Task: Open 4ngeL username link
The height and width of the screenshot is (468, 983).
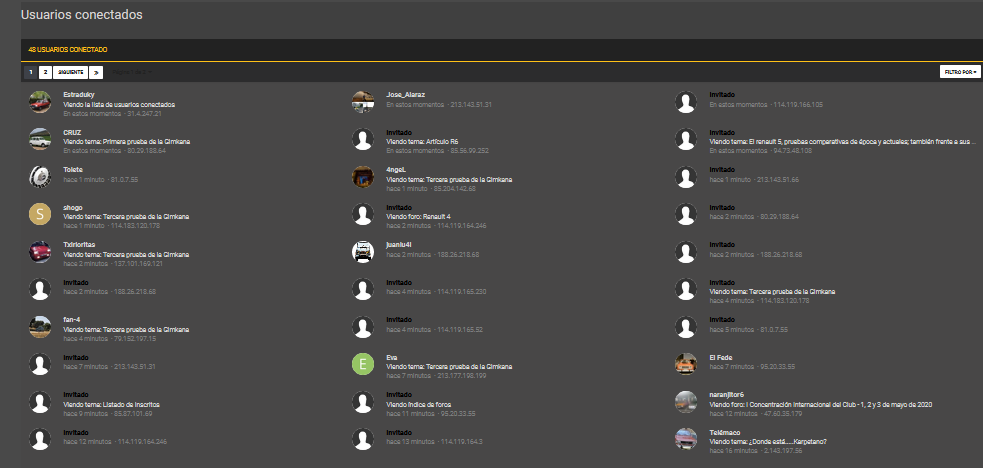Action: point(396,170)
